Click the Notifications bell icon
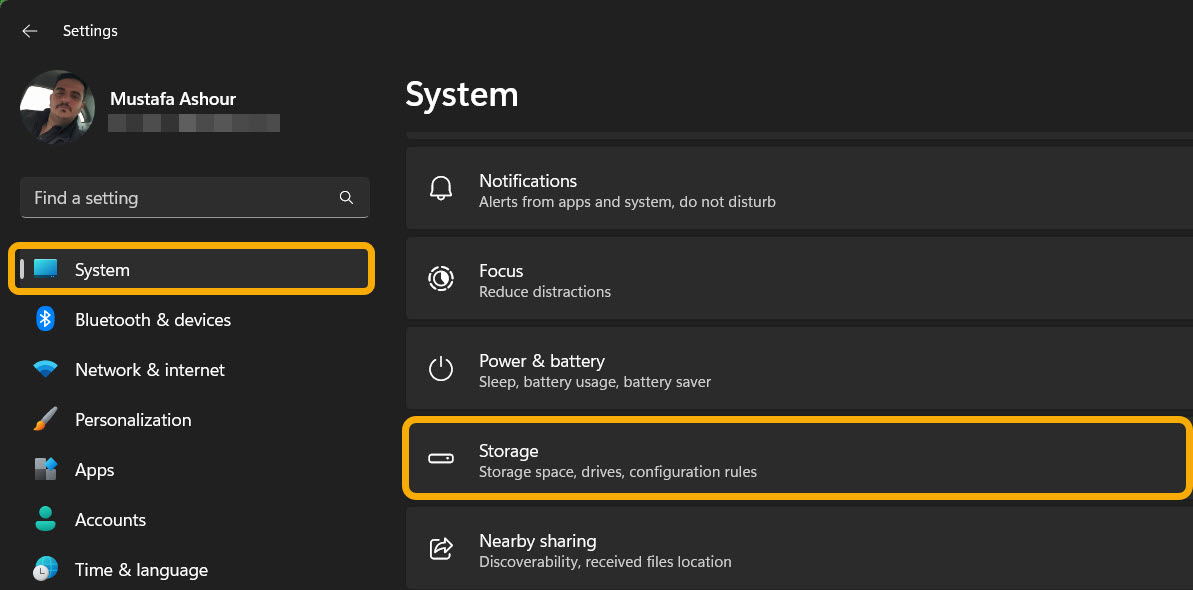Screen dimensions: 1193x590 (441, 188)
